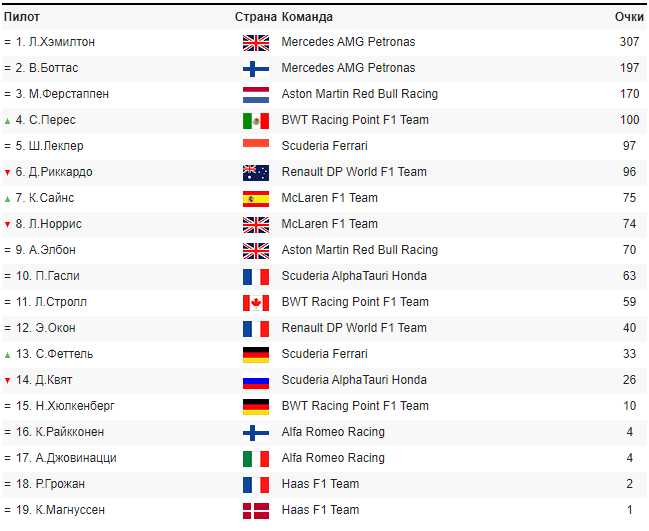649x531 pixels.
Task: Open Alfa Romeo Racing team for К.Райкконен
Action: pyautogui.click(x=333, y=432)
